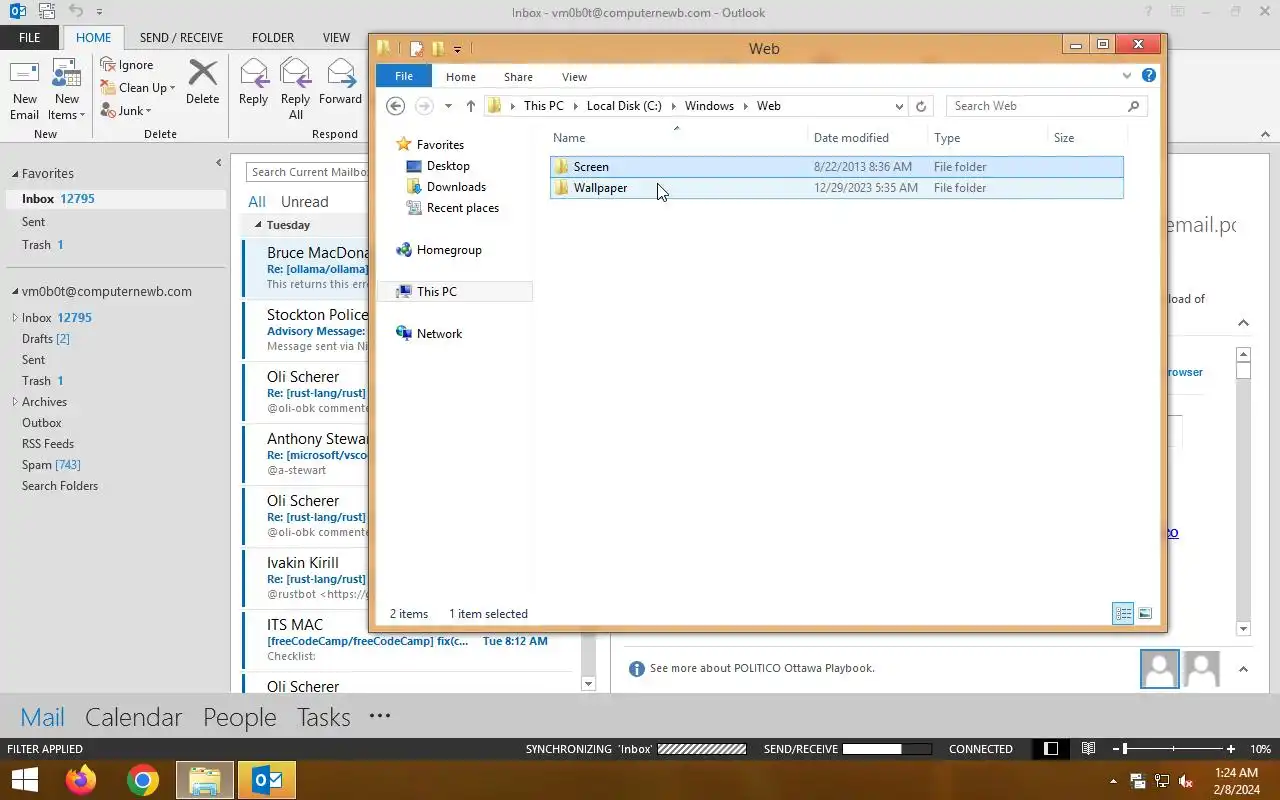Open Stockton Police advisory message
Viewport: 1280px width, 800px height.
pyautogui.click(x=306, y=330)
